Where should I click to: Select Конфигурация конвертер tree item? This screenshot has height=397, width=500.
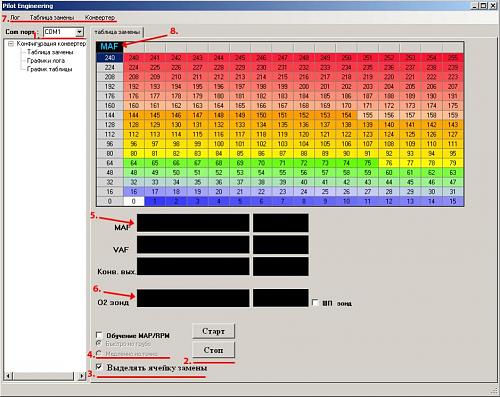click(x=51, y=44)
